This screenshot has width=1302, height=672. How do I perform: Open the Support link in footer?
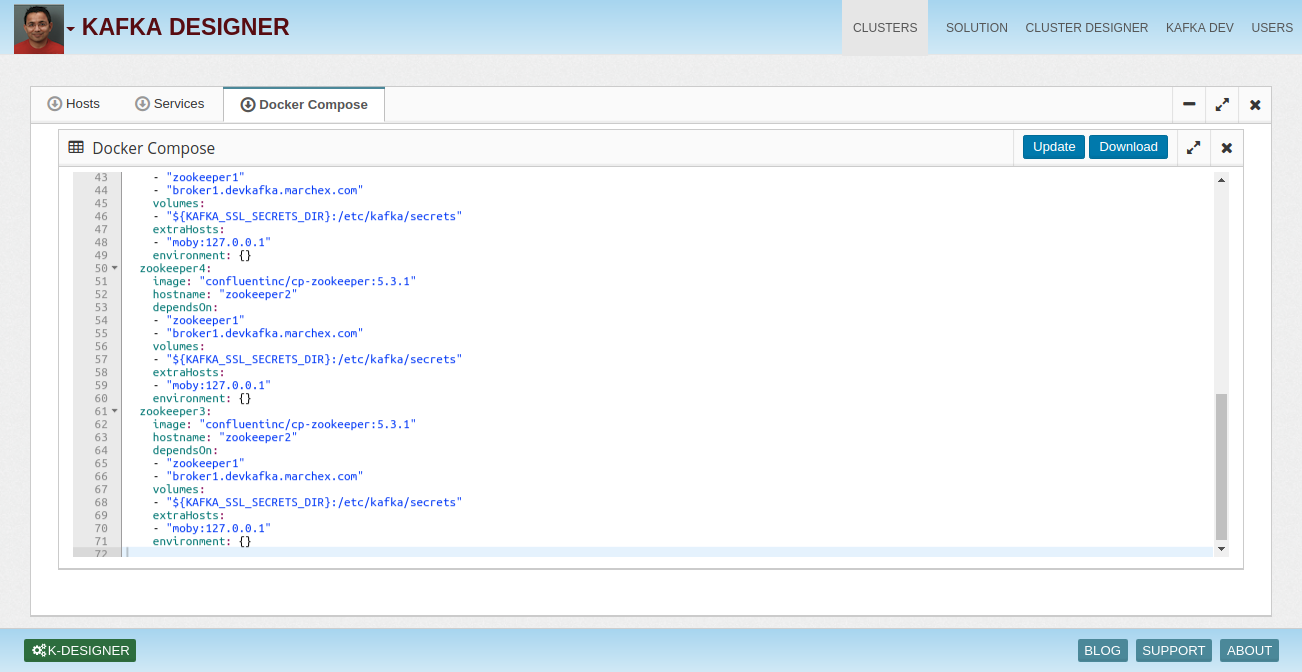(1173, 650)
